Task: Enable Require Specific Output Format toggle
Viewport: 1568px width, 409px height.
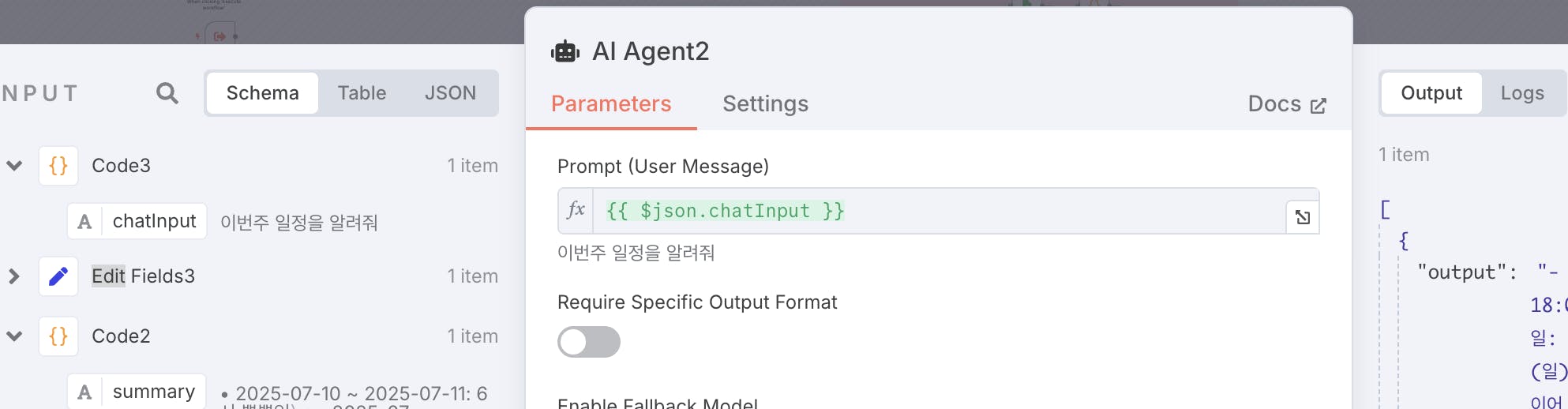Action: (589, 342)
